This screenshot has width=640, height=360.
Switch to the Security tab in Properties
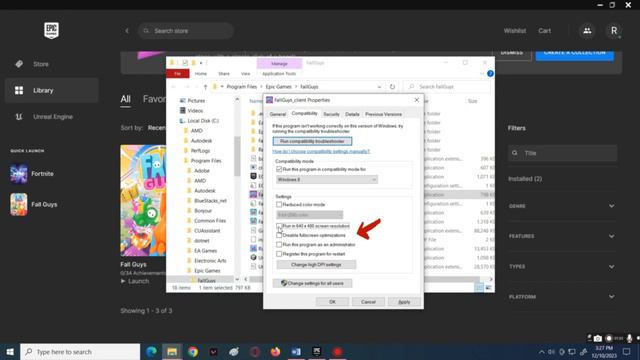(331, 114)
